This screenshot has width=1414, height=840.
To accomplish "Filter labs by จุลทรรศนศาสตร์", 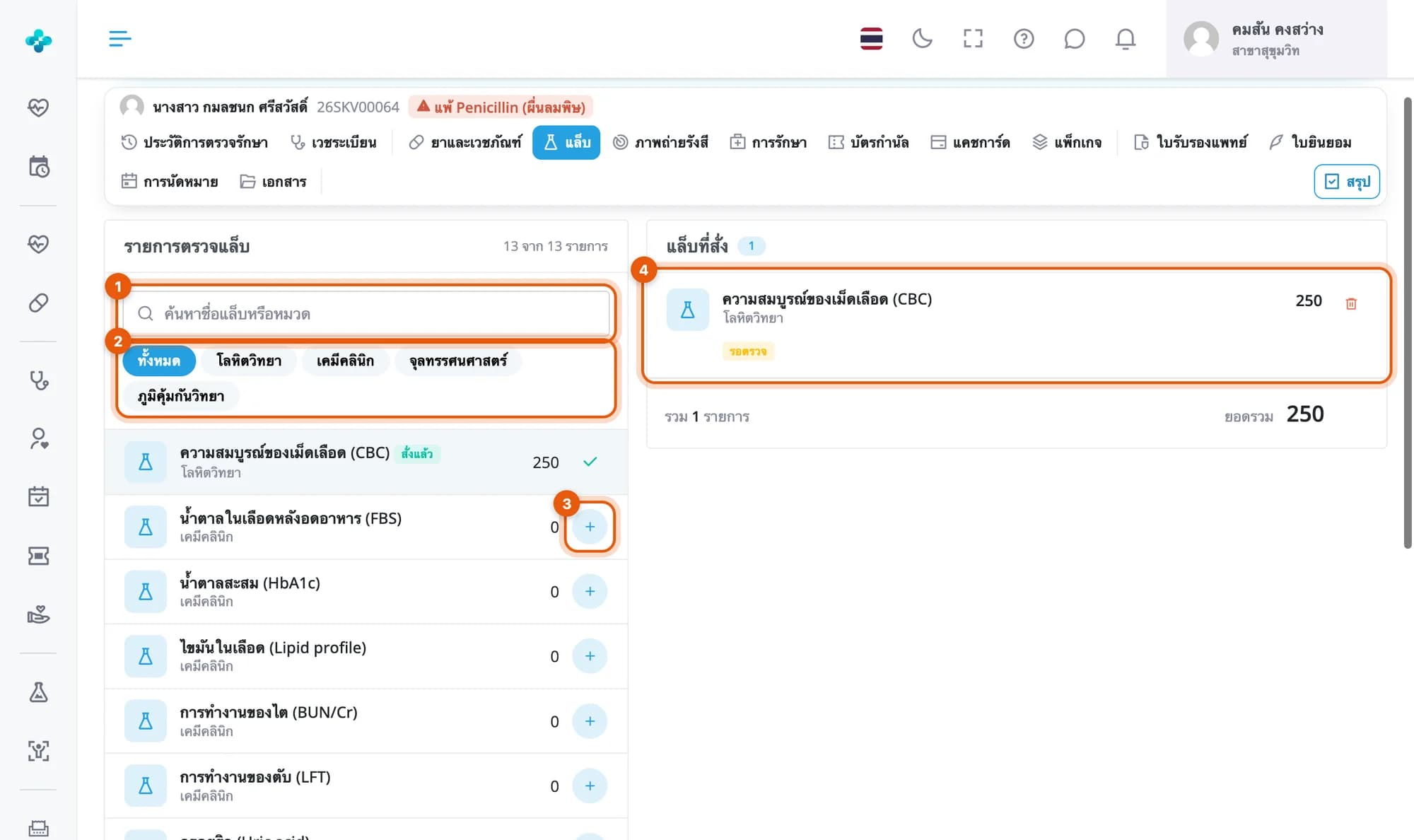I will click(x=458, y=361).
